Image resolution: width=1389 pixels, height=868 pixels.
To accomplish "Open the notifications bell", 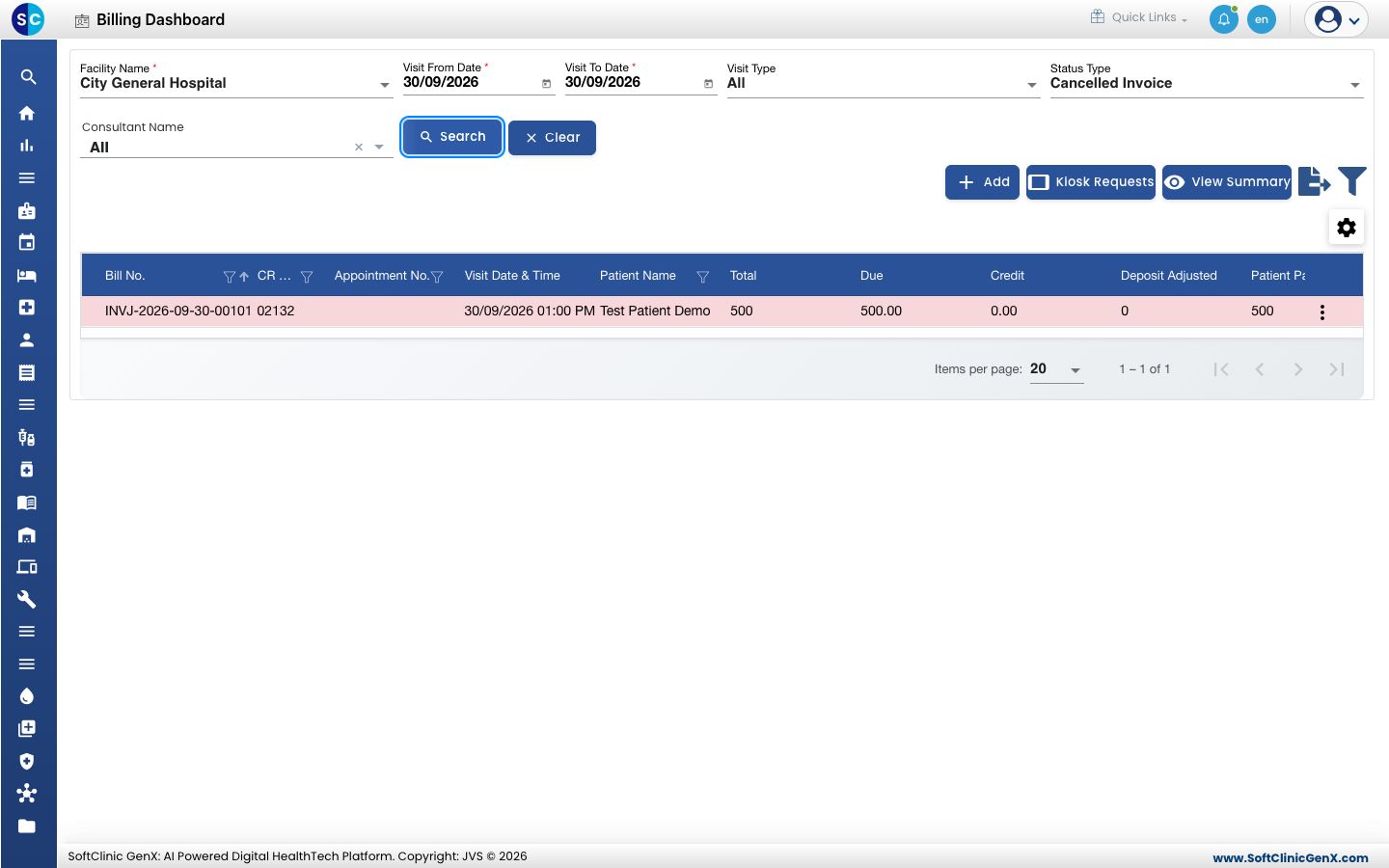I will tap(1224, 19).
